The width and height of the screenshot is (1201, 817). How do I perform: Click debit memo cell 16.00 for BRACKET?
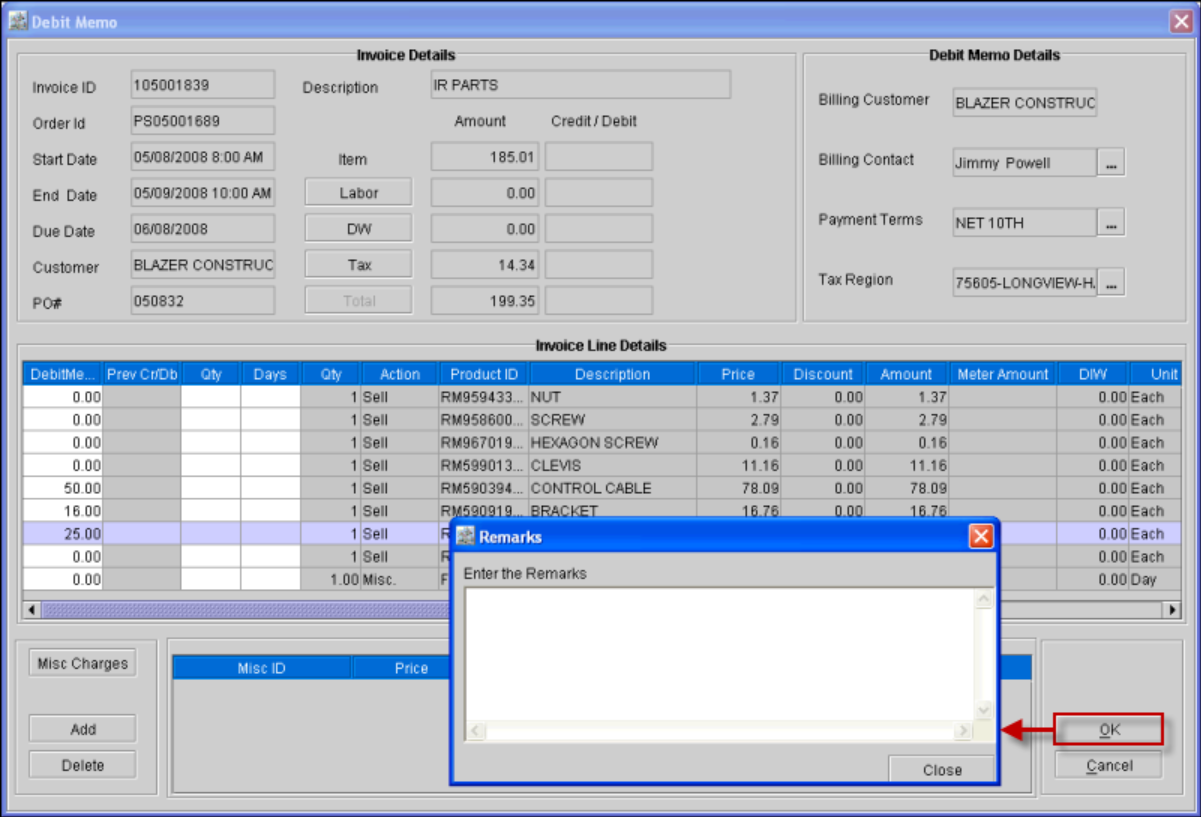[x=64, y=511]
